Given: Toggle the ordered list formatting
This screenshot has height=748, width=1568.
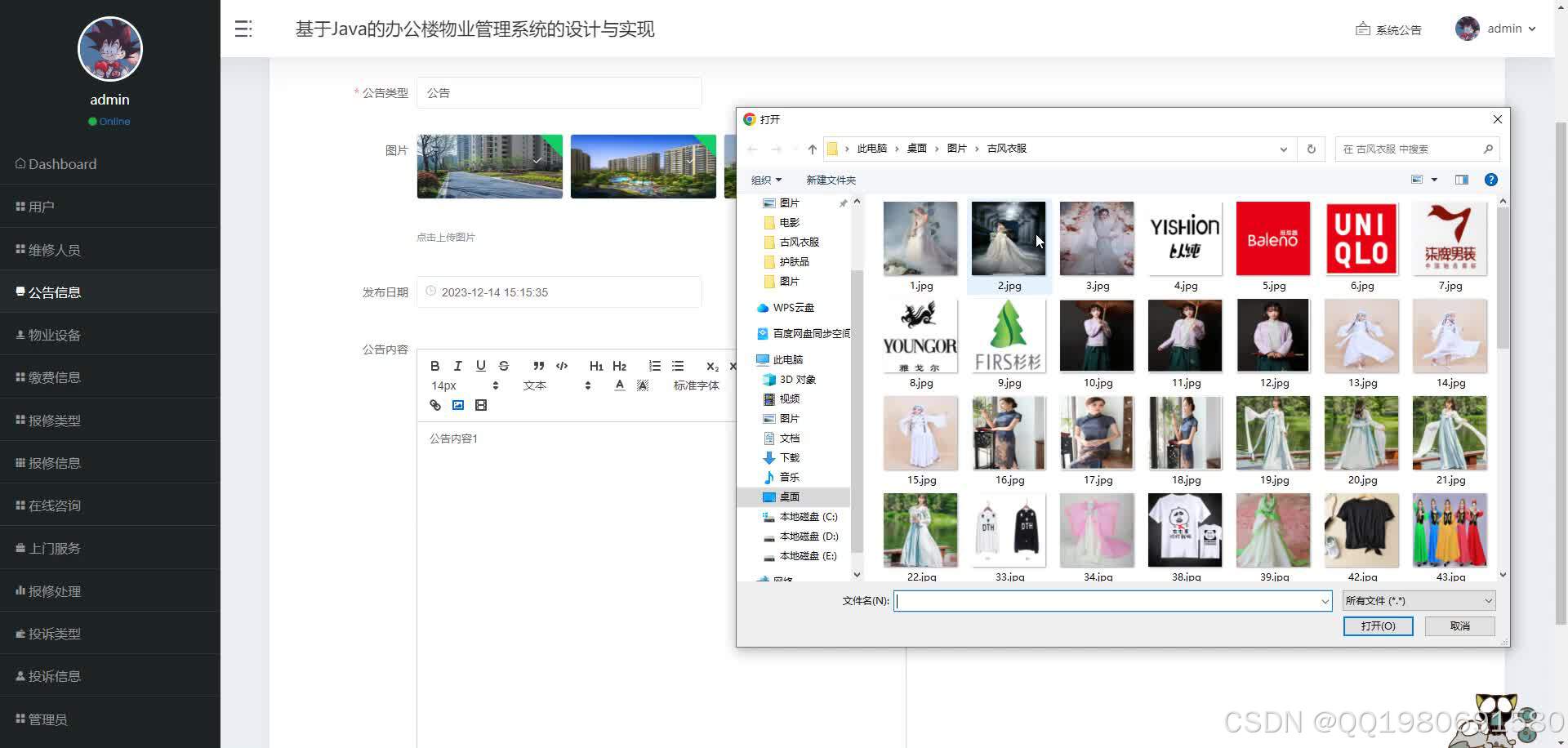Looking at the screenshot, I should pyautogui.click(x=654, y=366).
